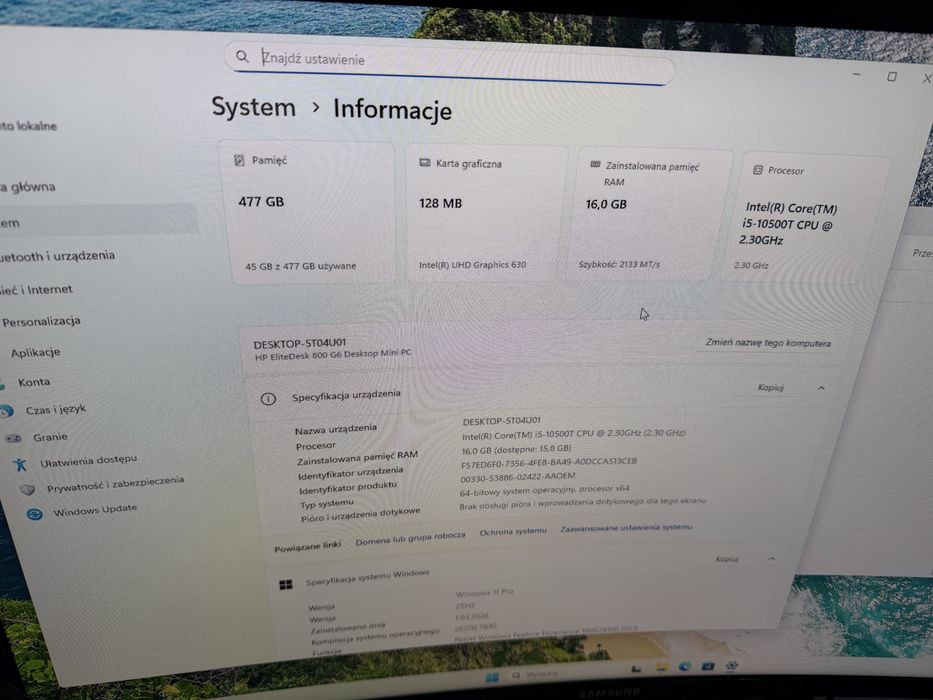Click identifier F57ED6F0-7356-4FE8-BA49-A0DCCA513CEB
Screen dimensions: 933x700
pos(549,462)
